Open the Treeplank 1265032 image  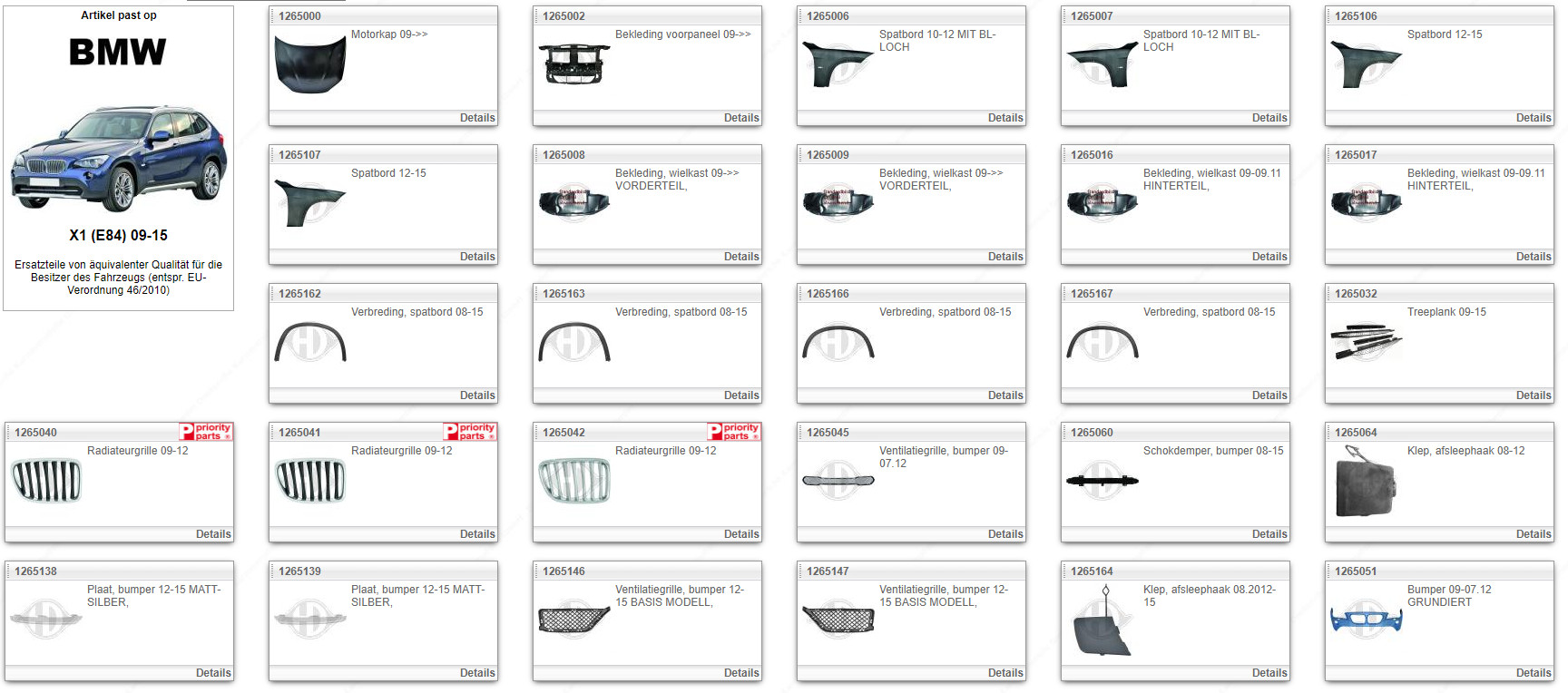[x=1367, y=342]
